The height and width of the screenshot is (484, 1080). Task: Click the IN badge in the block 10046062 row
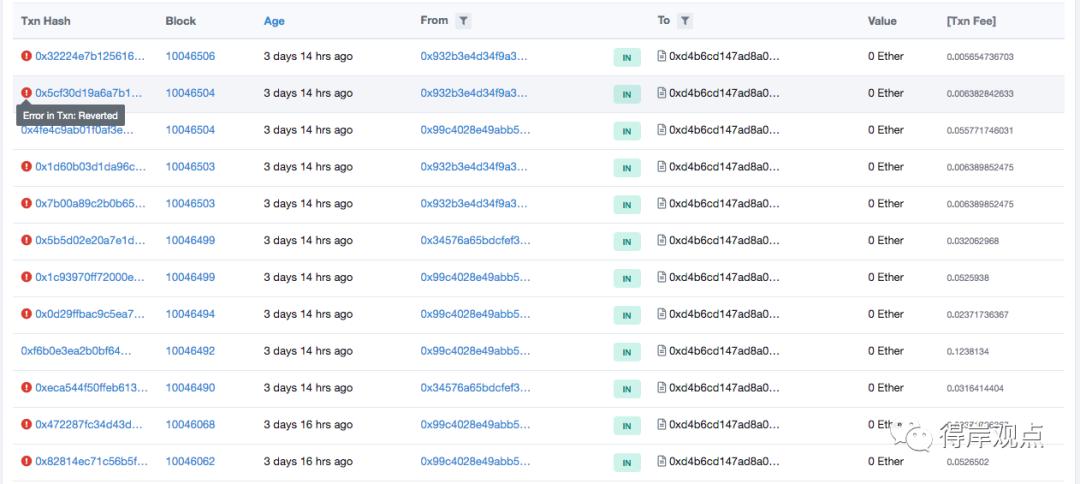click(627, 463)
